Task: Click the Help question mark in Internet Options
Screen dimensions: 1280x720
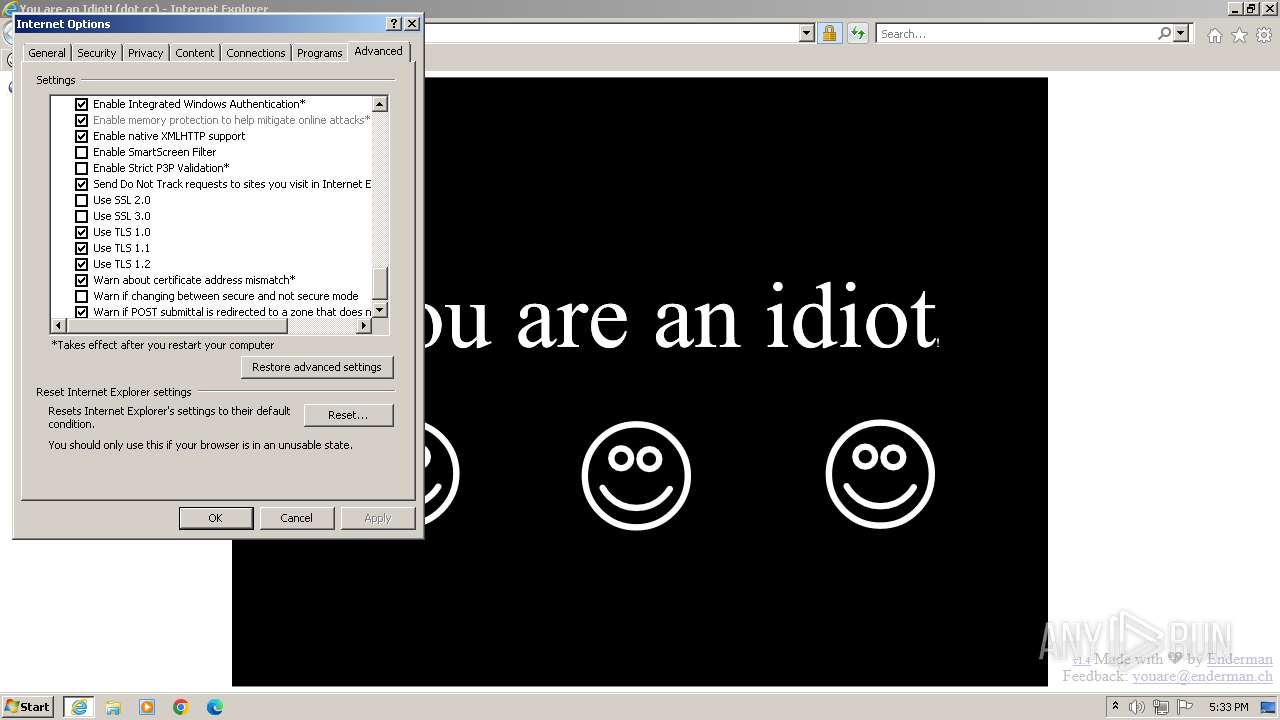Action: click(394, 24)
